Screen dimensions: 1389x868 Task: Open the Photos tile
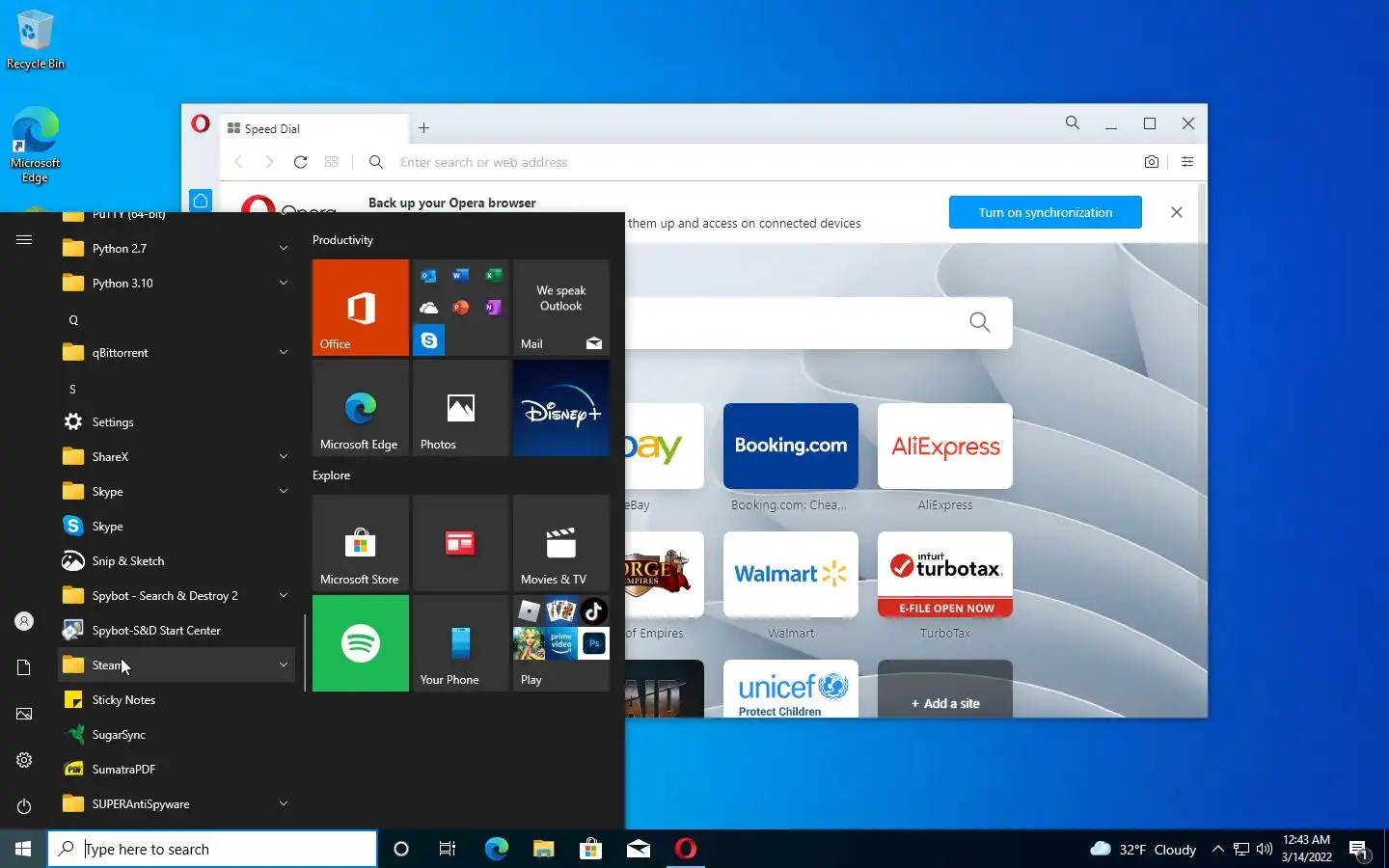pos(461,408)
